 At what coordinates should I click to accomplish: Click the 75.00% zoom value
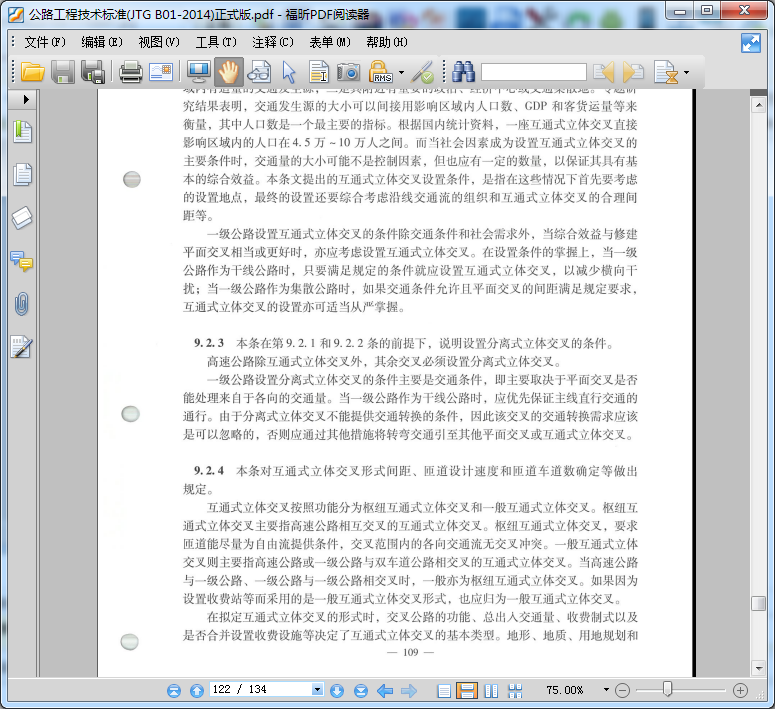click(565, 690)
